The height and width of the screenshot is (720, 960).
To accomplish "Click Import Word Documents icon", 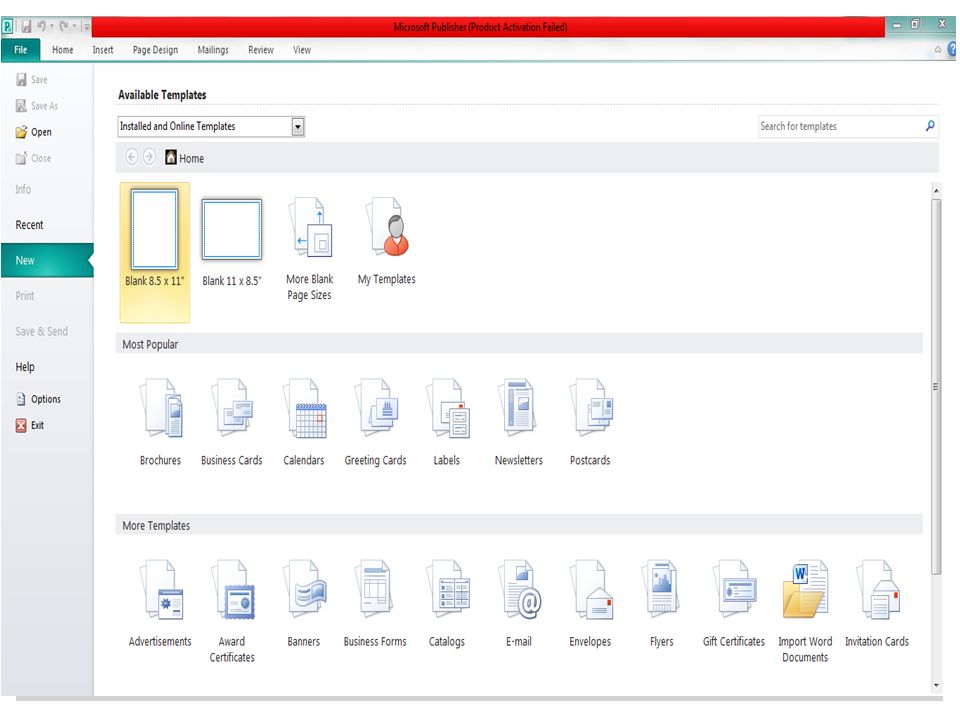I will [805, 589].
